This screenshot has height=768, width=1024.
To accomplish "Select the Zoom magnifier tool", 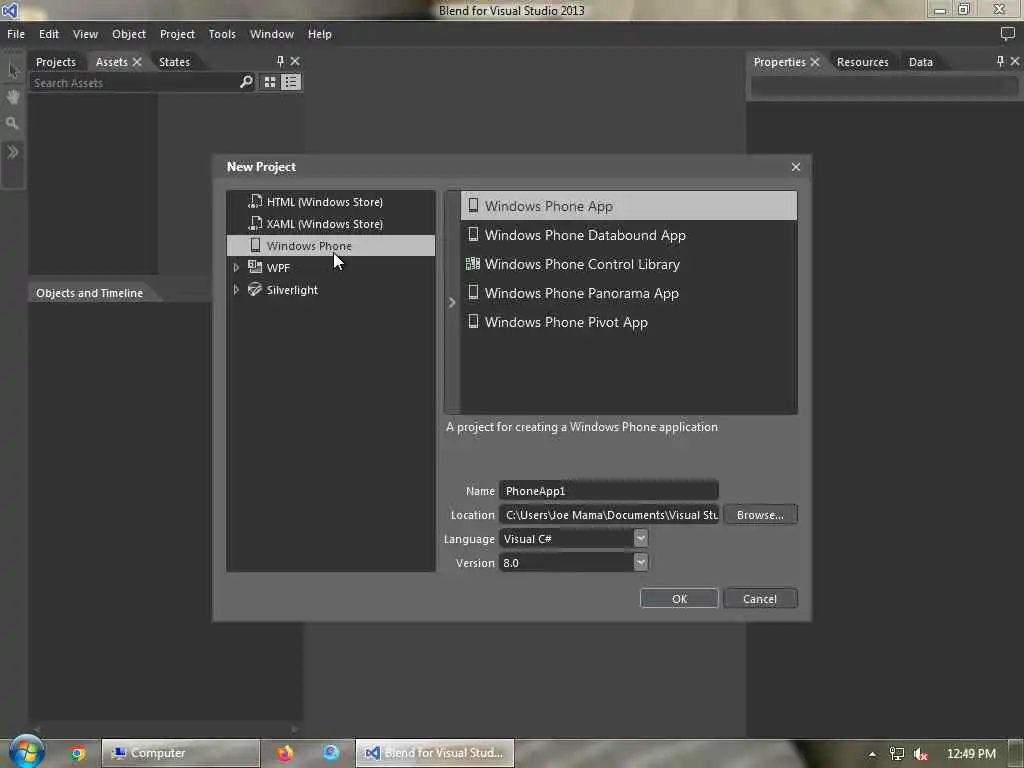I will pyautogui.click(x=12, y=123).
